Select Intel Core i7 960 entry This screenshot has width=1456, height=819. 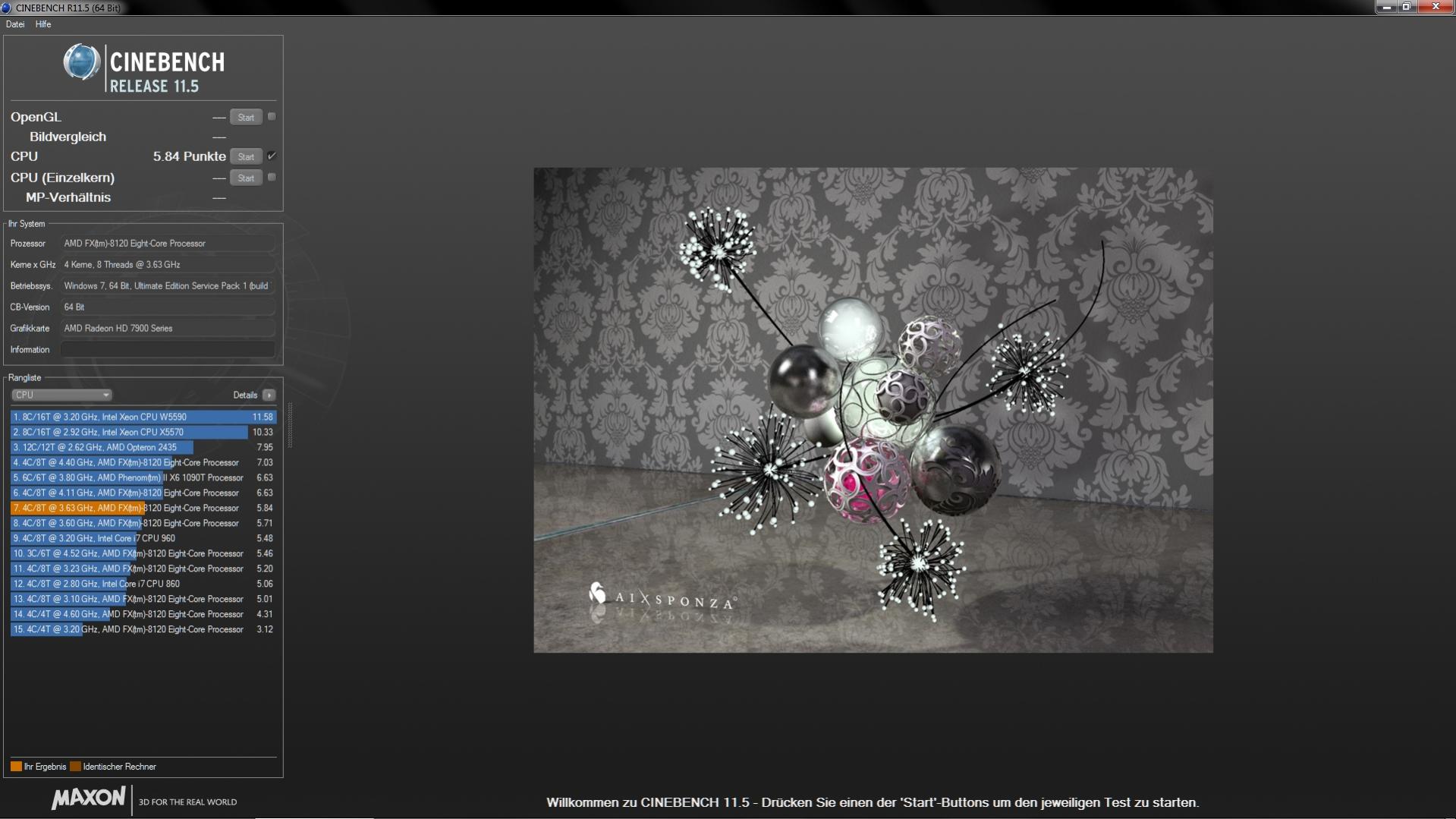143,538
